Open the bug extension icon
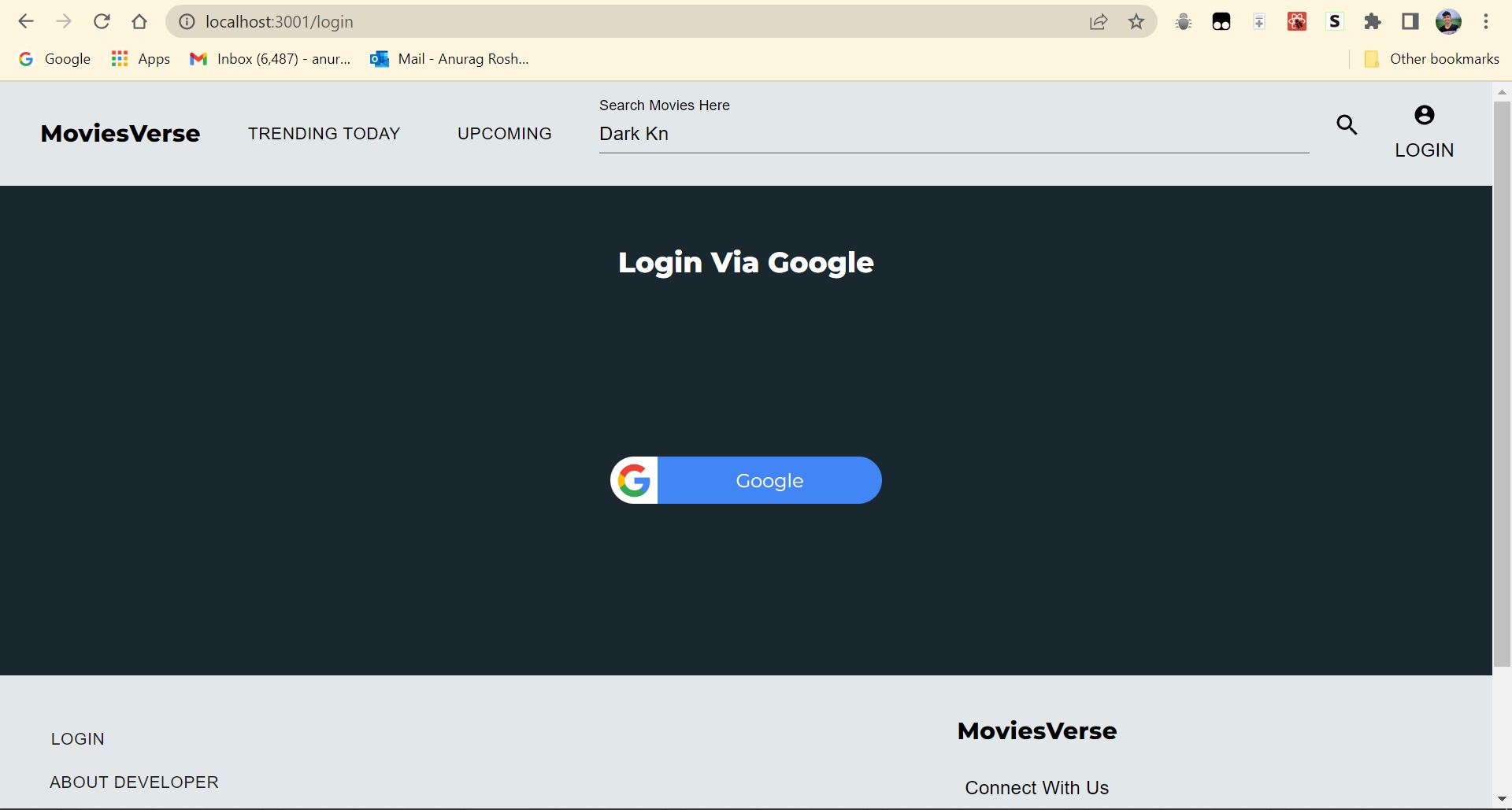This screenshot has width=1512, height=810. click(x=1184, y=22)
